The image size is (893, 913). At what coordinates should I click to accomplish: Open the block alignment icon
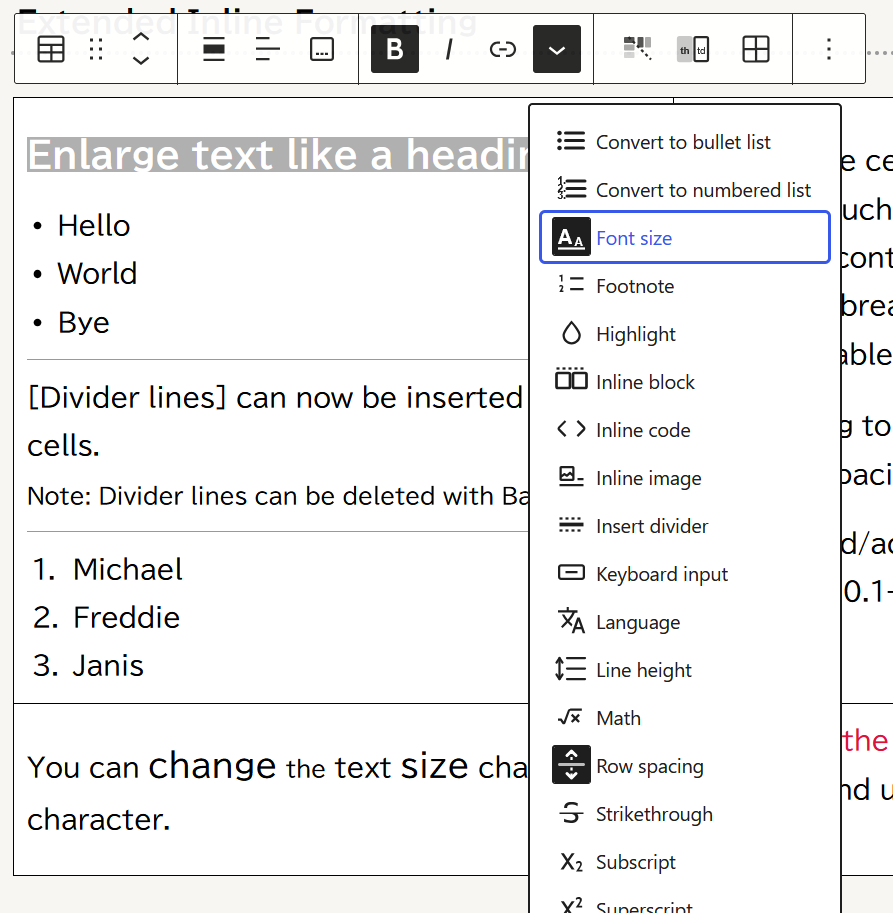coord(214,49)
